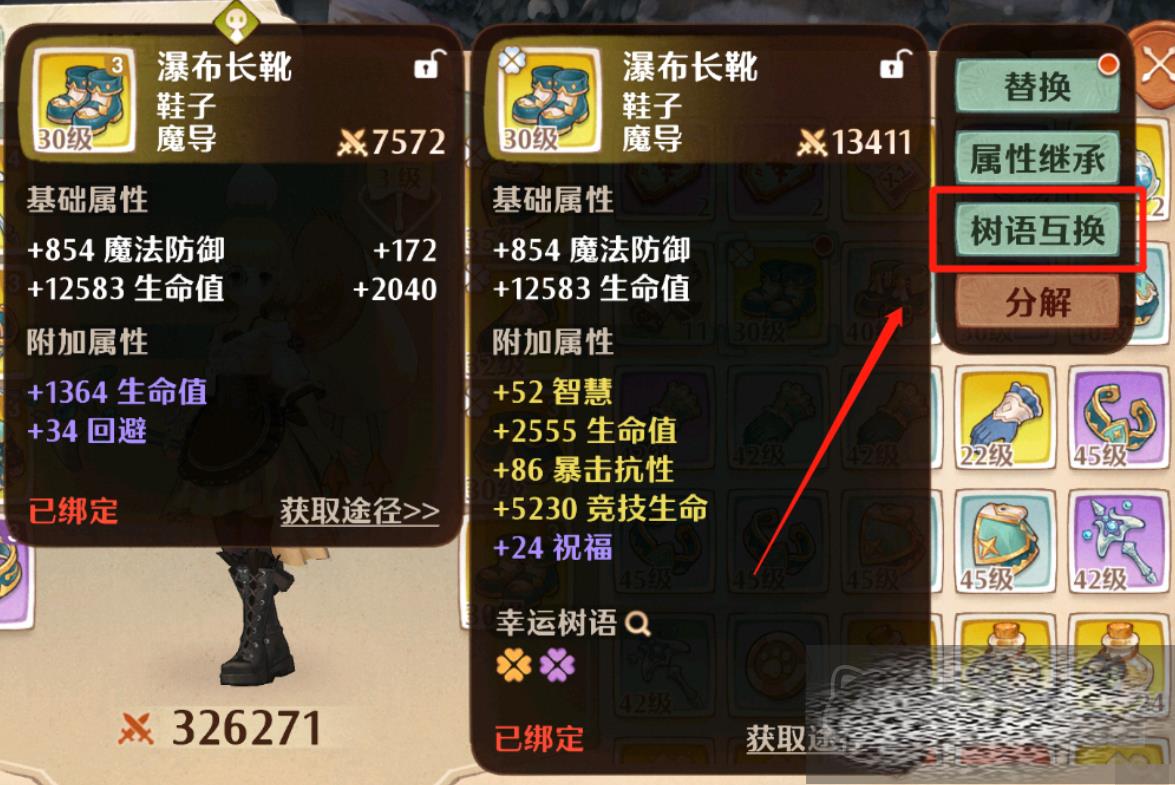
Task: Select the level 42 staff item
Action: coord(1118,542)
